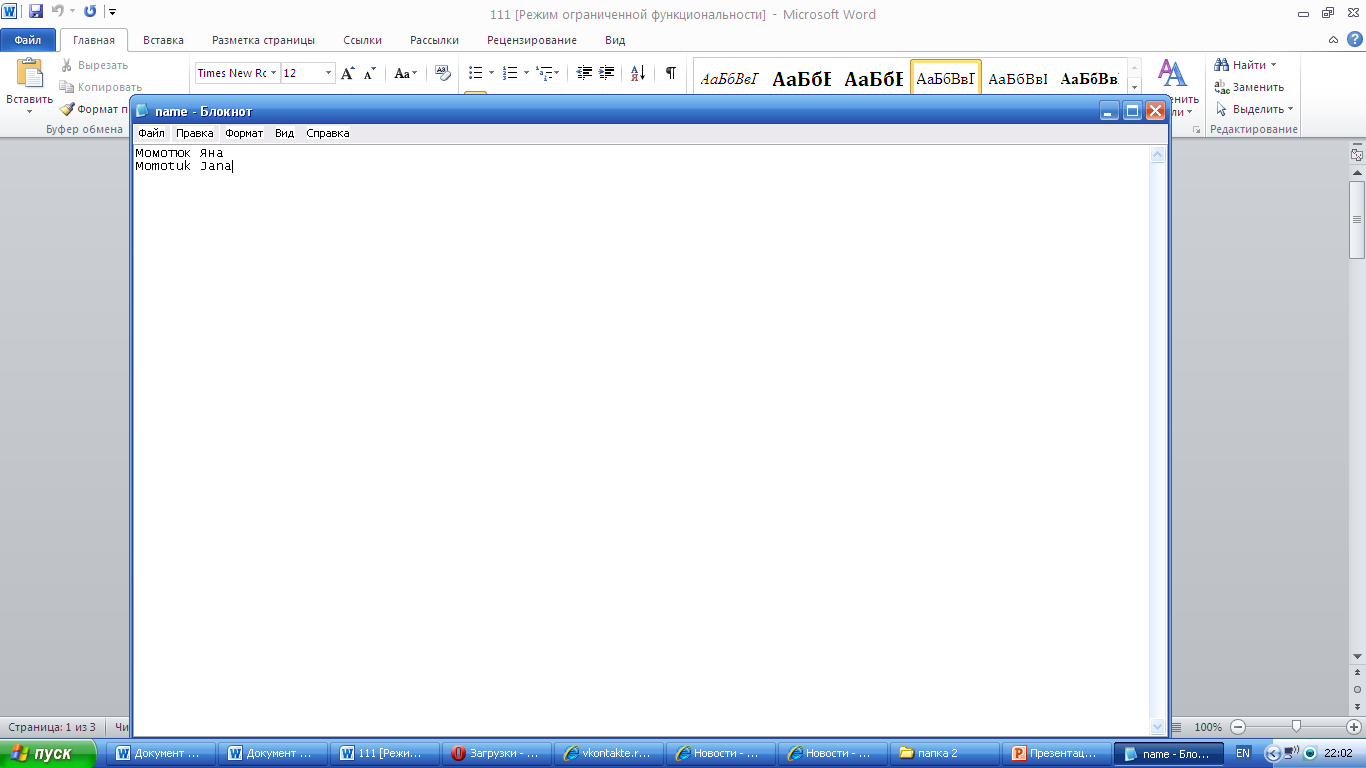Image resolution: width=1366 pixels, height=768 pixels.
Task: Click the Paste clipboard icon in Word ribbon
Action: 30,74
